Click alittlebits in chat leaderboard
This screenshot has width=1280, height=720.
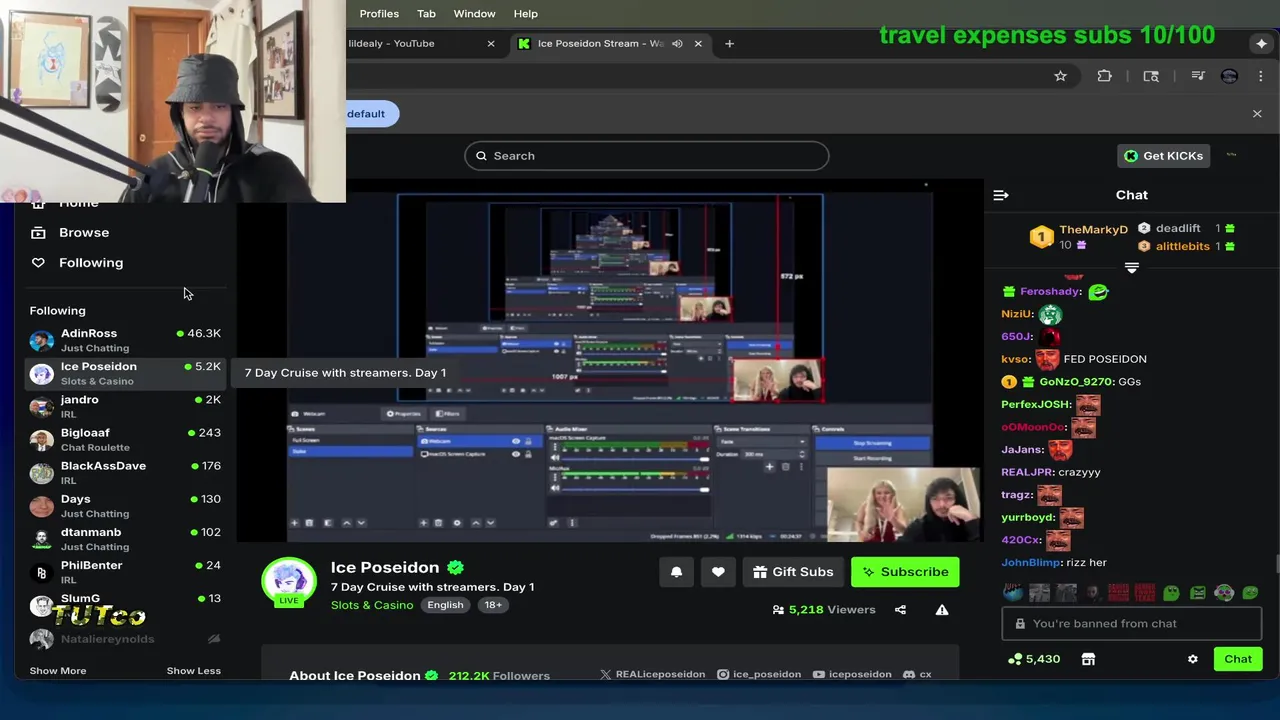pyautogui.click(x=1183, y=246)
